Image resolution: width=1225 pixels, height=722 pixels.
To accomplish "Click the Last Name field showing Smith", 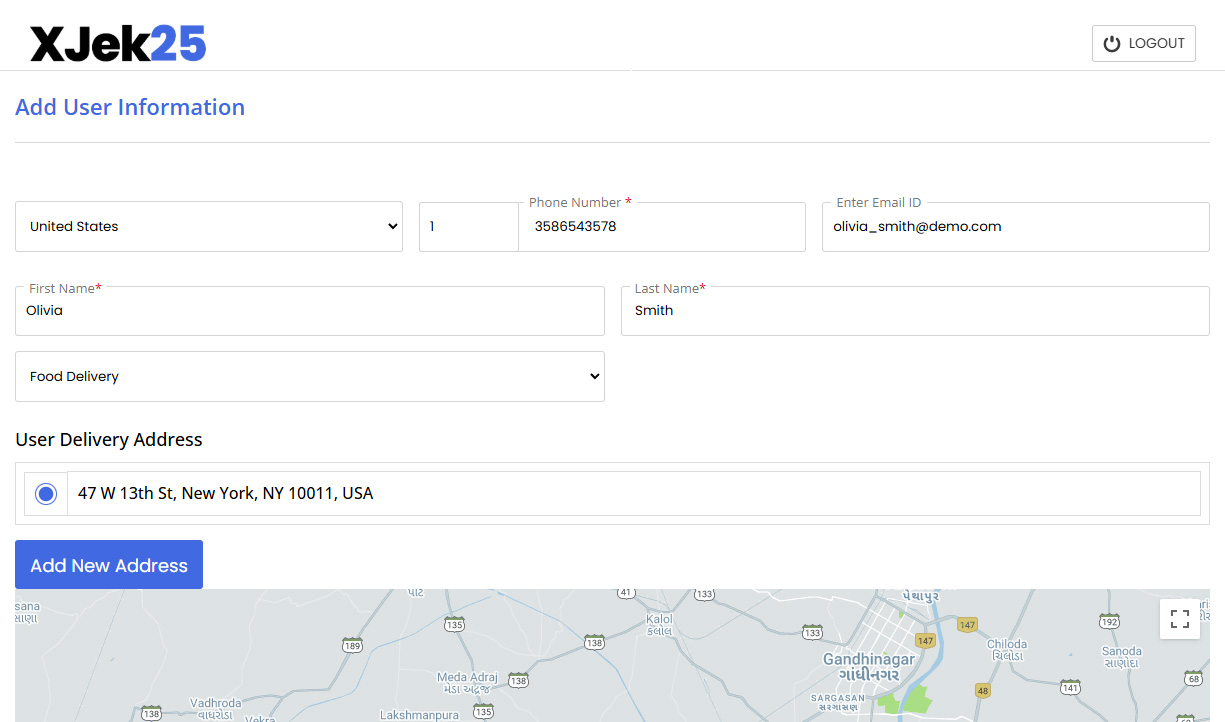I will pos(914,310).
